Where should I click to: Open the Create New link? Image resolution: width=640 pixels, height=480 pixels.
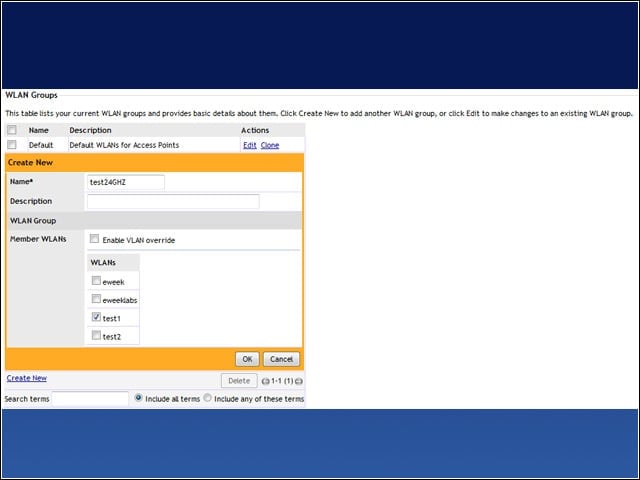(x=27, y=378)
